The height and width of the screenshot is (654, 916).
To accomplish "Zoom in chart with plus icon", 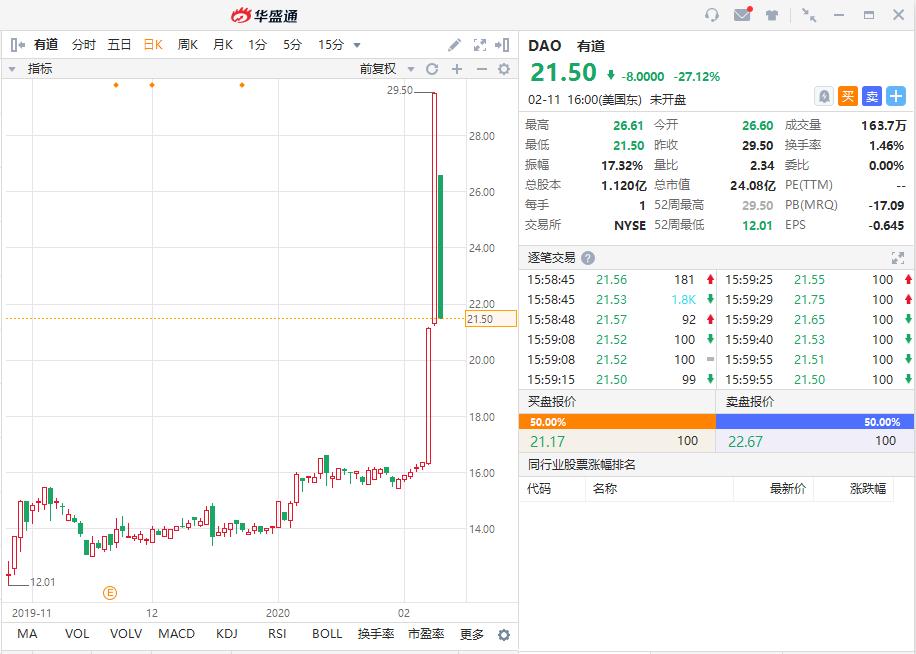I will tap(457, 69).
